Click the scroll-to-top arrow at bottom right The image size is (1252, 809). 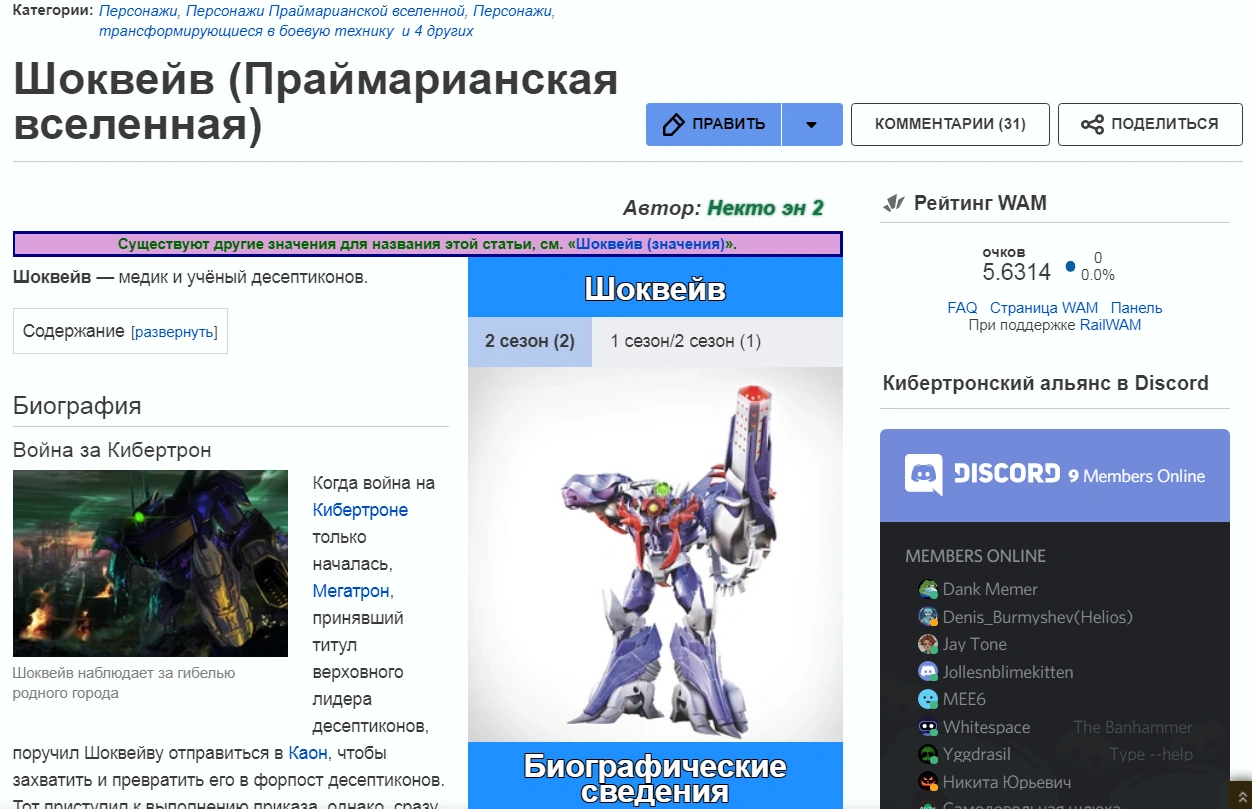click(1240, 796)
